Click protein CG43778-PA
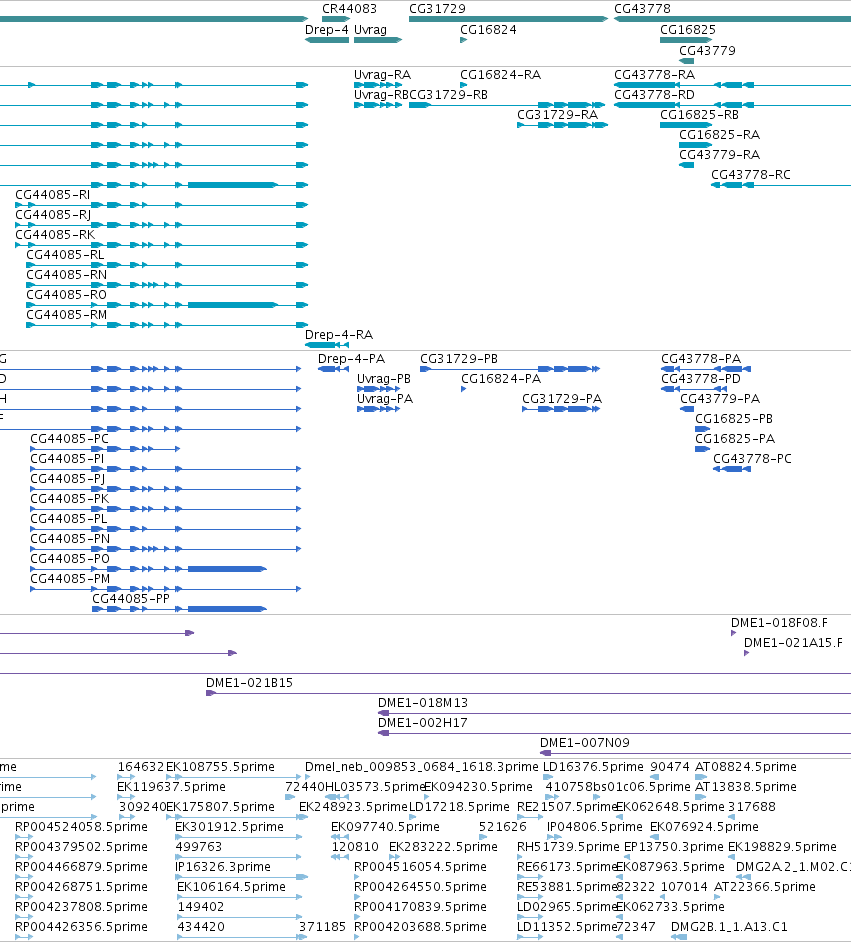Image resolution: width=851 pixels, height=942 pixels. click(x=701, y=359)
